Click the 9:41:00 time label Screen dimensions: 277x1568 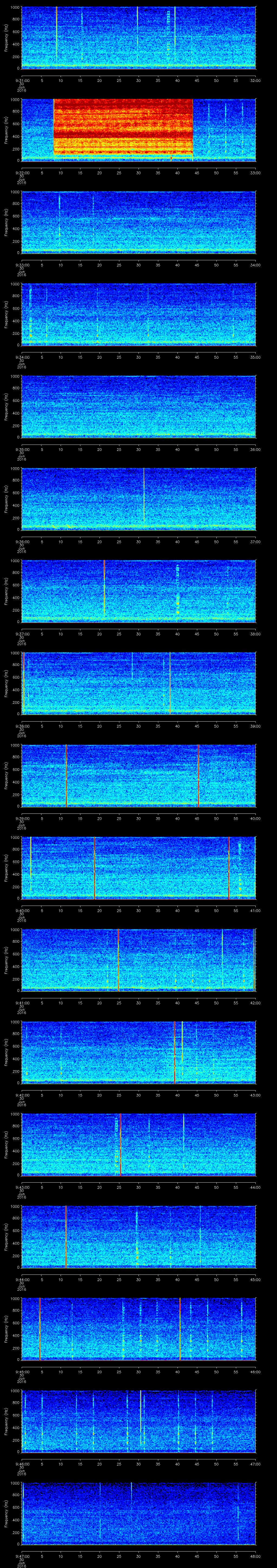tap(22, 1003)
